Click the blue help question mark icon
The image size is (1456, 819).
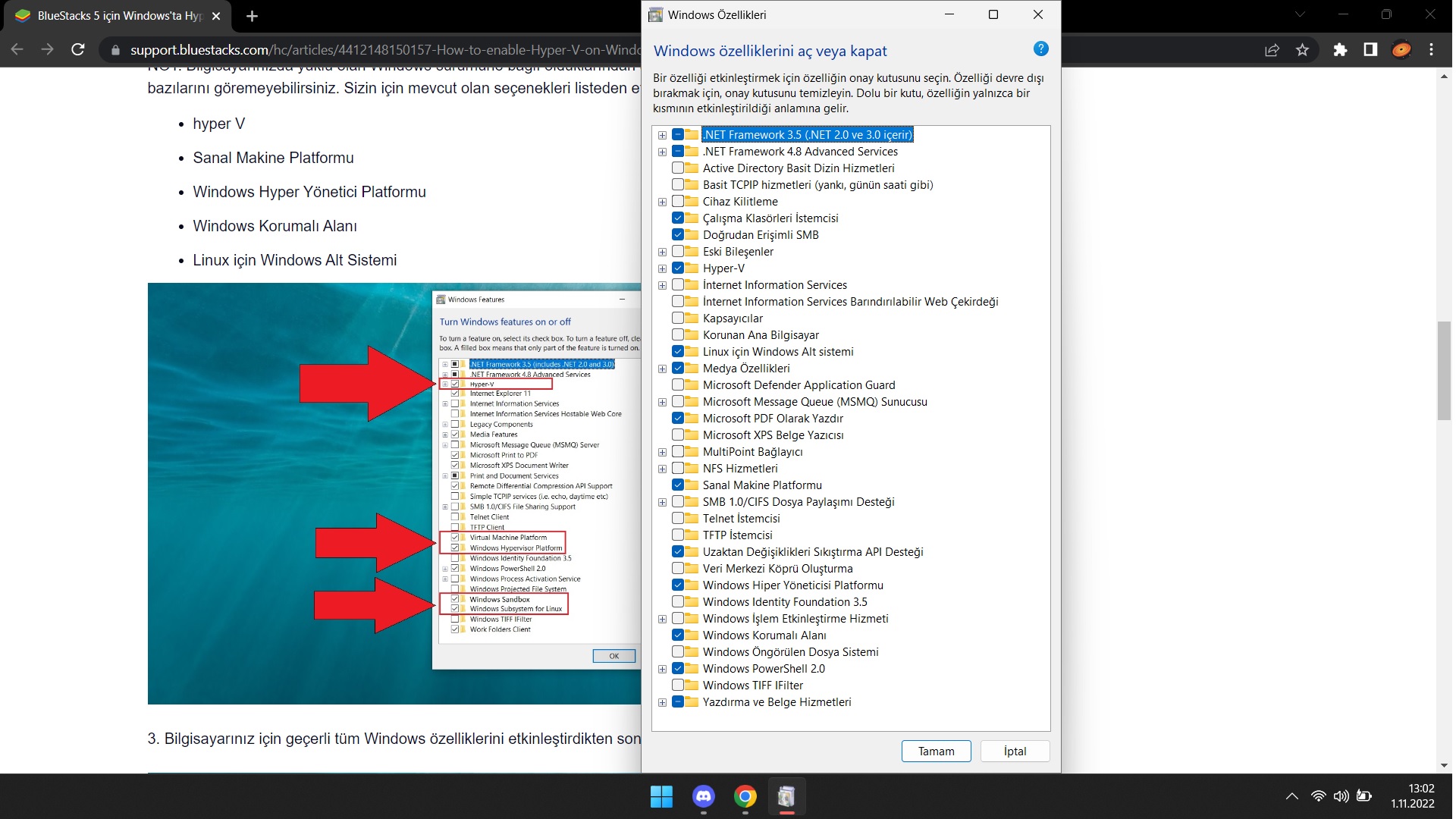[x=1040, y=49]
